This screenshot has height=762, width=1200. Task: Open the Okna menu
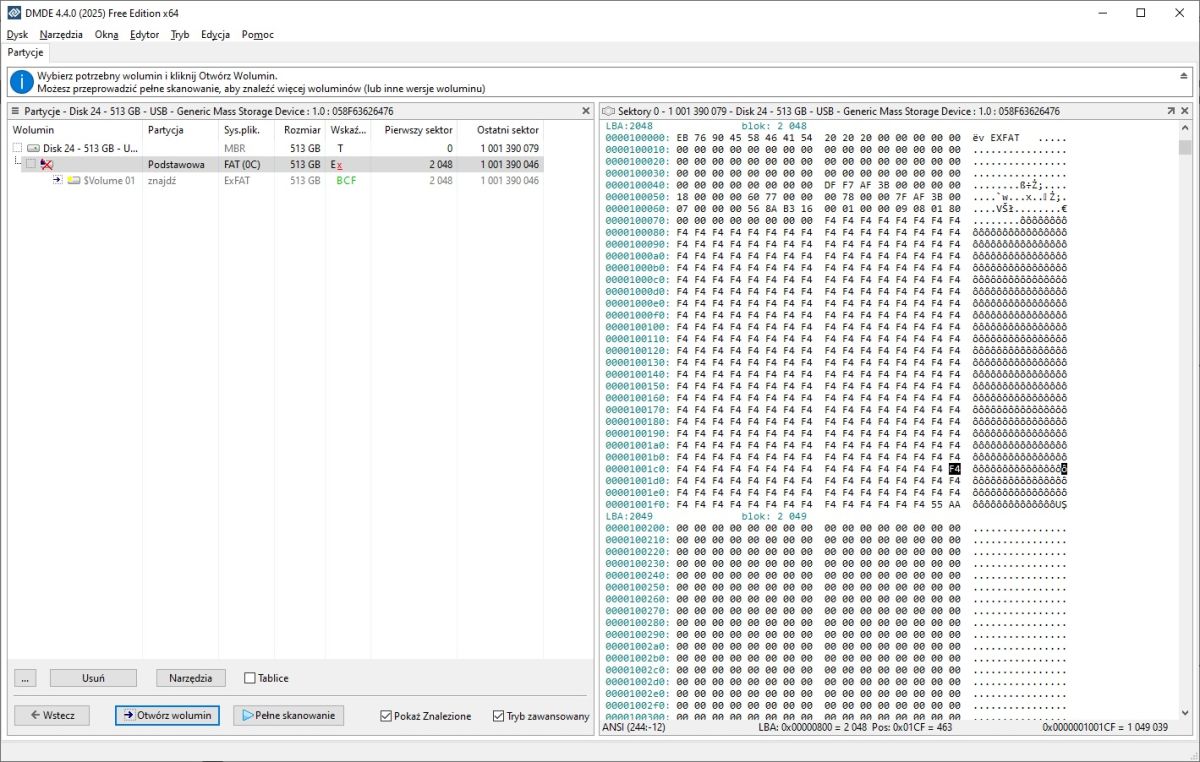tap(106, 34)
